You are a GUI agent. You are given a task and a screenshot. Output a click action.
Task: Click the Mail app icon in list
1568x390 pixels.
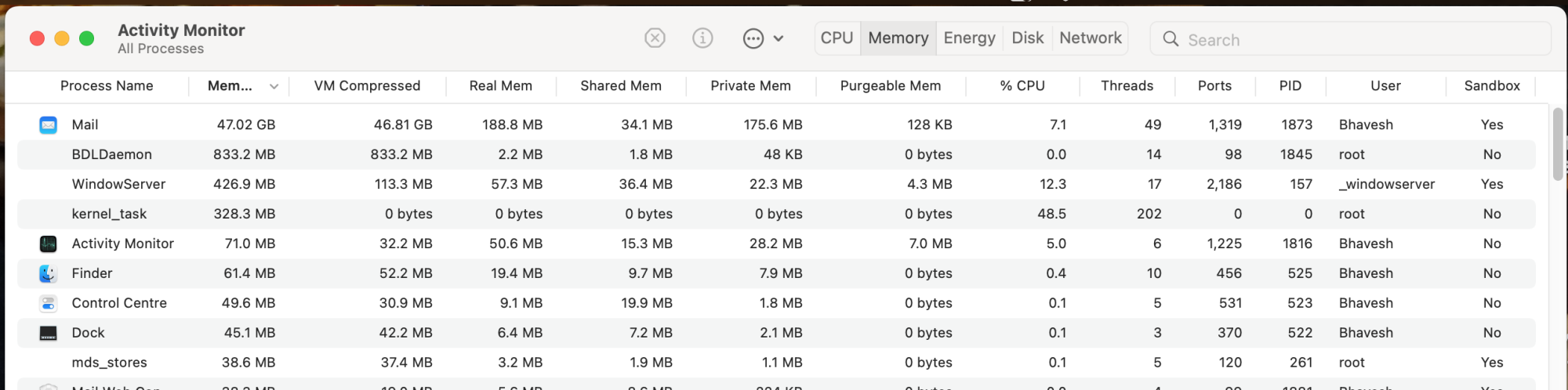(48, 125)
